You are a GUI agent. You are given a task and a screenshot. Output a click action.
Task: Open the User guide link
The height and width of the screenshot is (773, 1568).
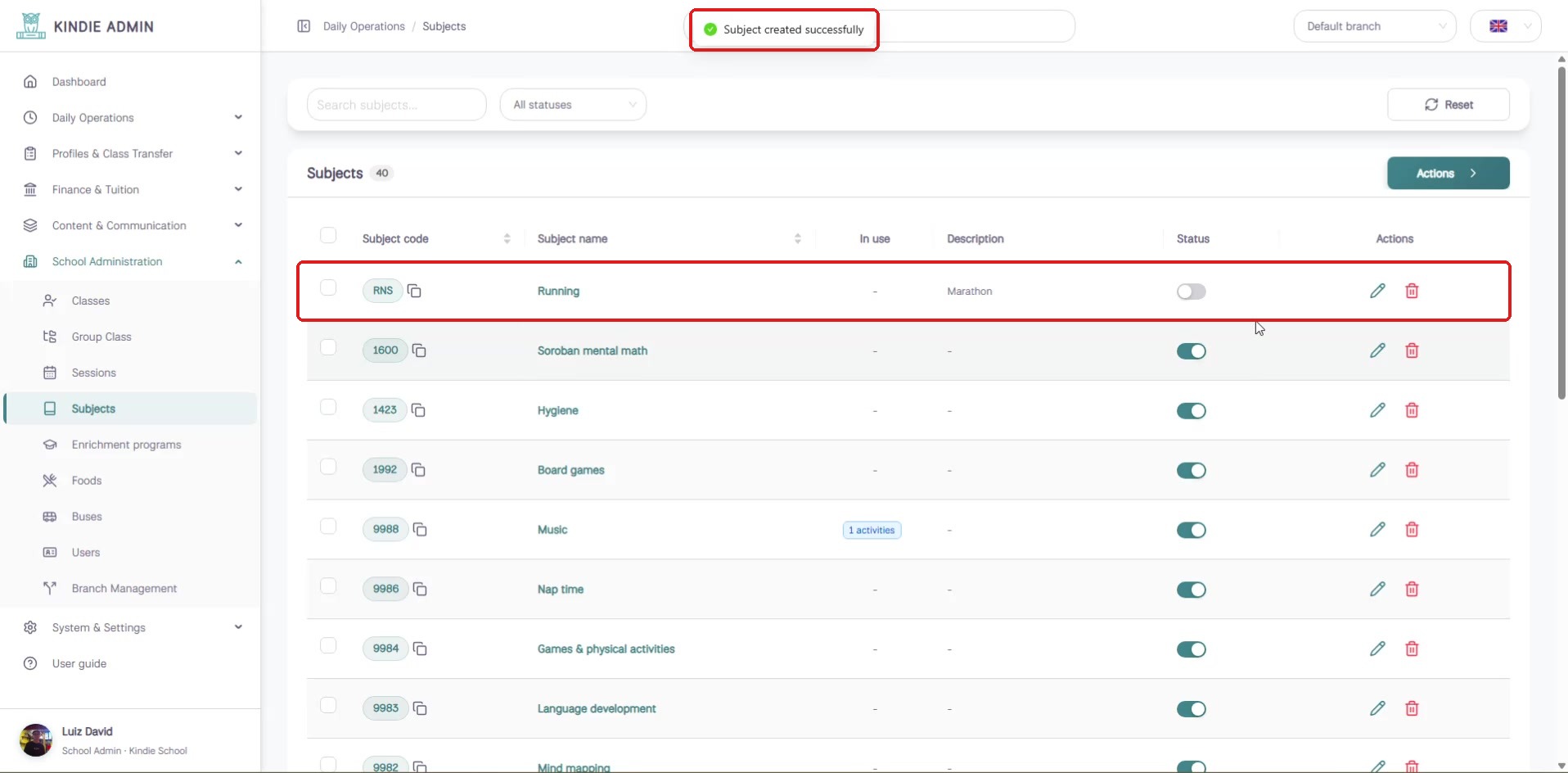(x=79, y=664)
